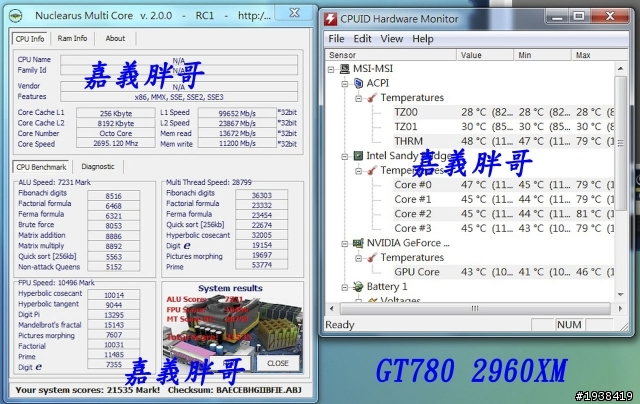Click the vertical scrollbar up arrow

click(x=620, y=69)
